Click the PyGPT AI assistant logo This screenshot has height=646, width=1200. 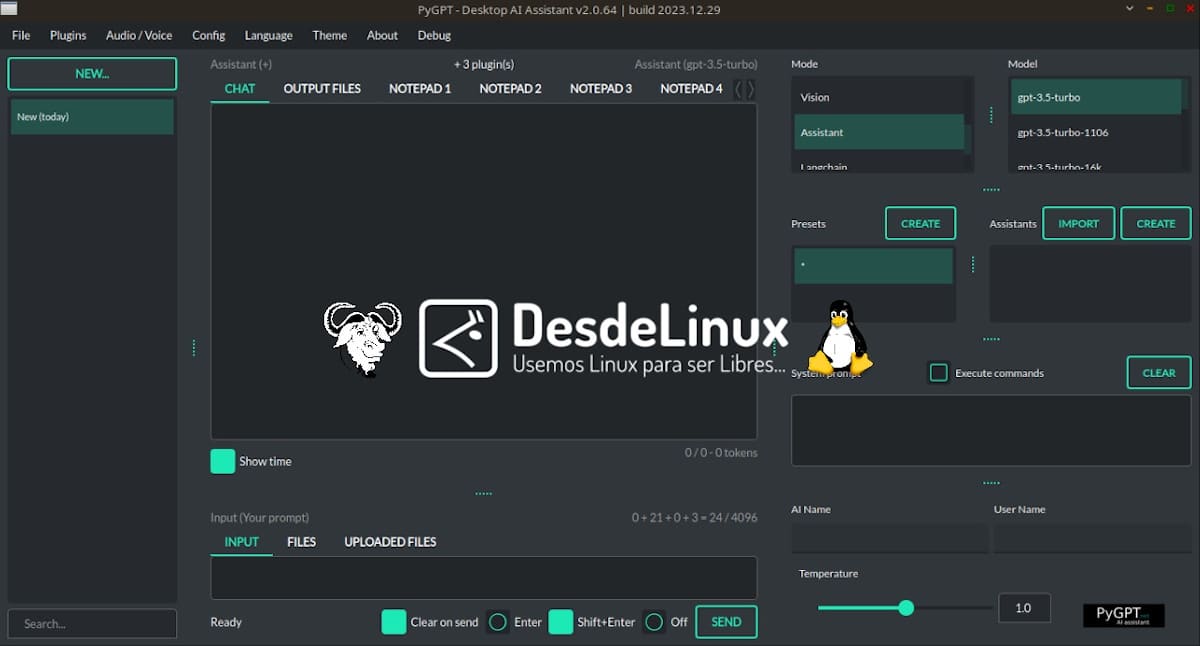1123,615
